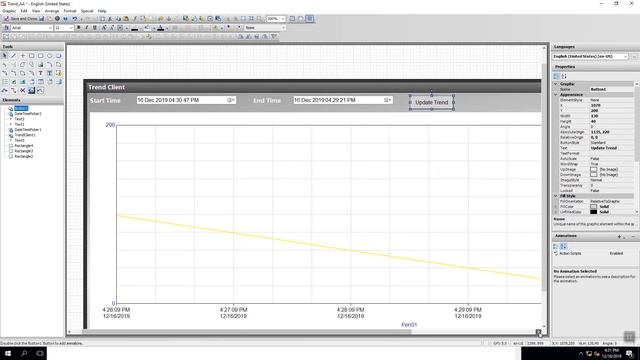Collapse the Graphic property group
This screenshot has height=360, width=640.
[x=556, y=84]
